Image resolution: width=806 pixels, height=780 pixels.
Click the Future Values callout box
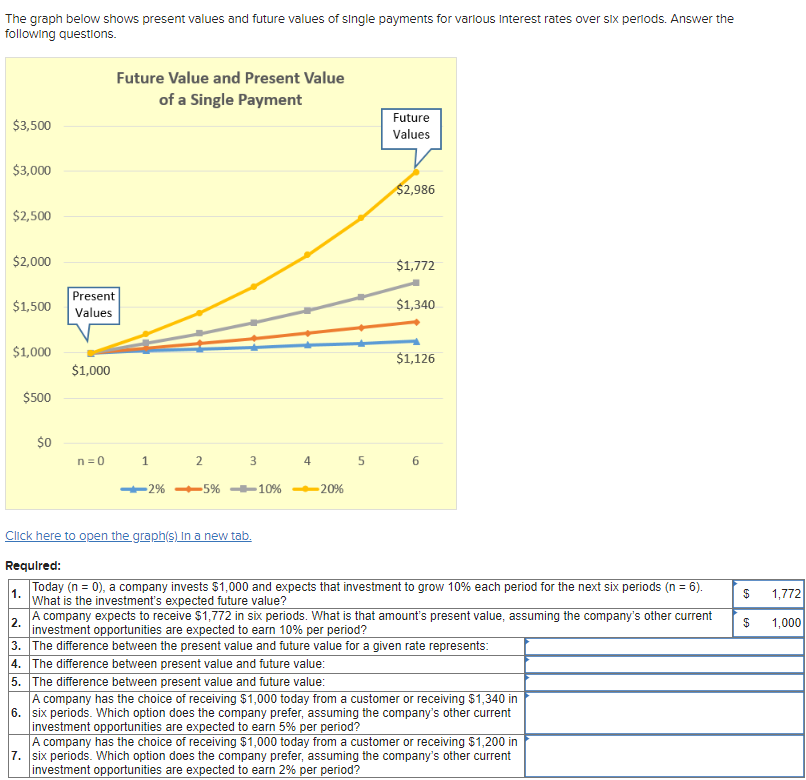coord(411,127)
